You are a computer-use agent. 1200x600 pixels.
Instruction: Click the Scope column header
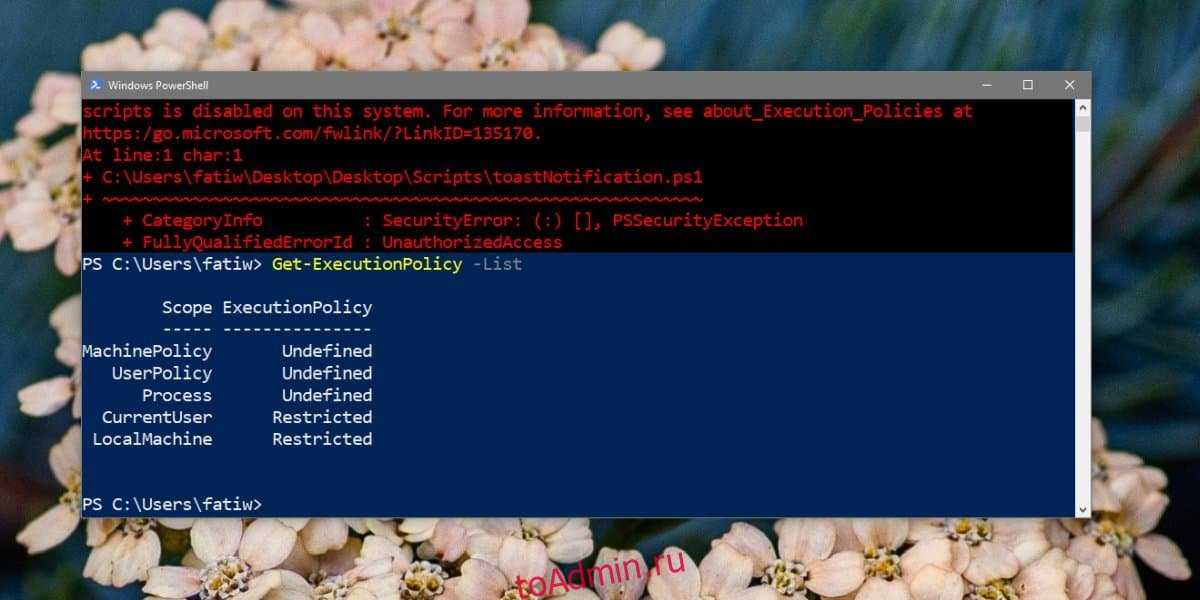187,308
